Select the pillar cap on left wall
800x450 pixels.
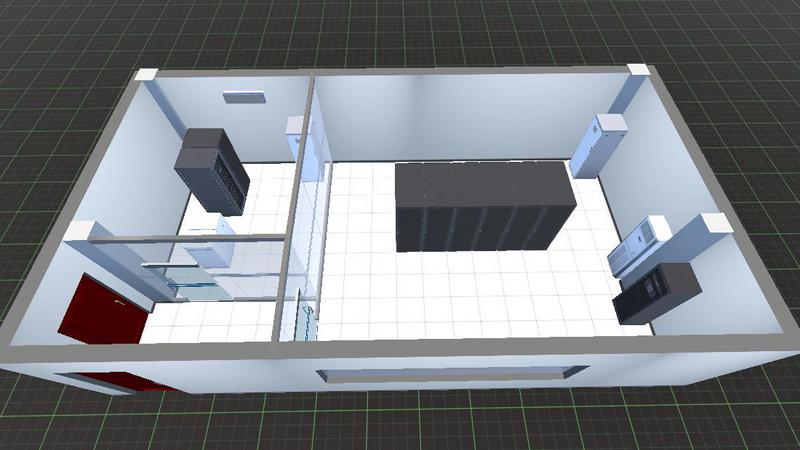(83, 231)
